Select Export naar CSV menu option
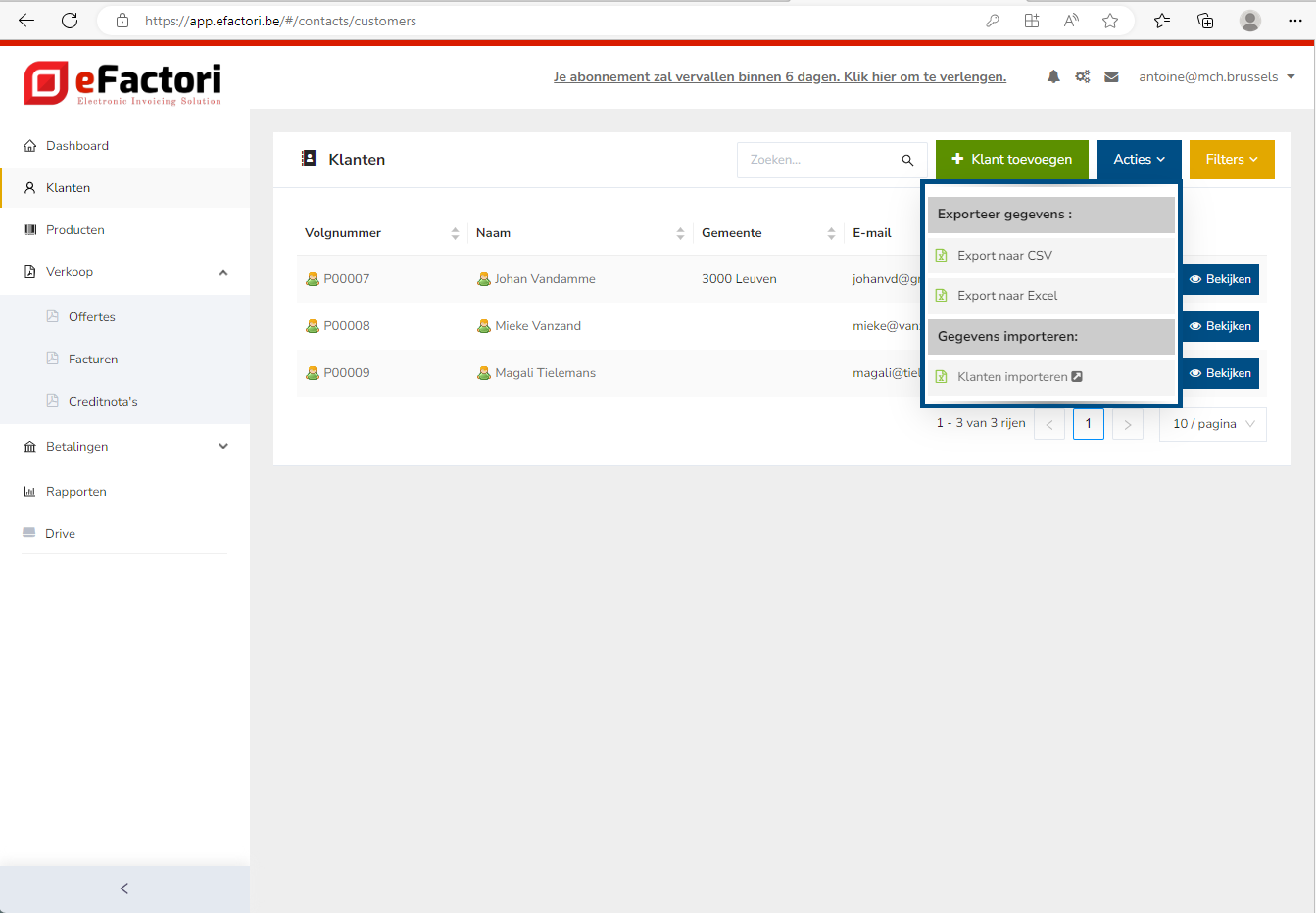The image size is (1316, 913). [x=1004, y=256]
